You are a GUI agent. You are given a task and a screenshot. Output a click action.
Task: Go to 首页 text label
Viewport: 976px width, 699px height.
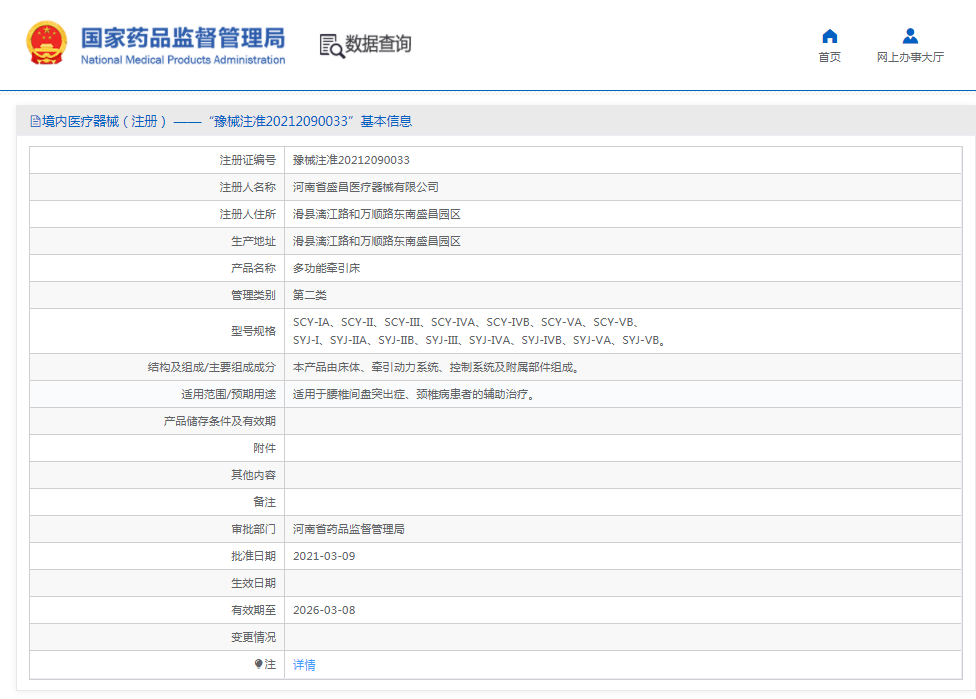tap(829, 57)
